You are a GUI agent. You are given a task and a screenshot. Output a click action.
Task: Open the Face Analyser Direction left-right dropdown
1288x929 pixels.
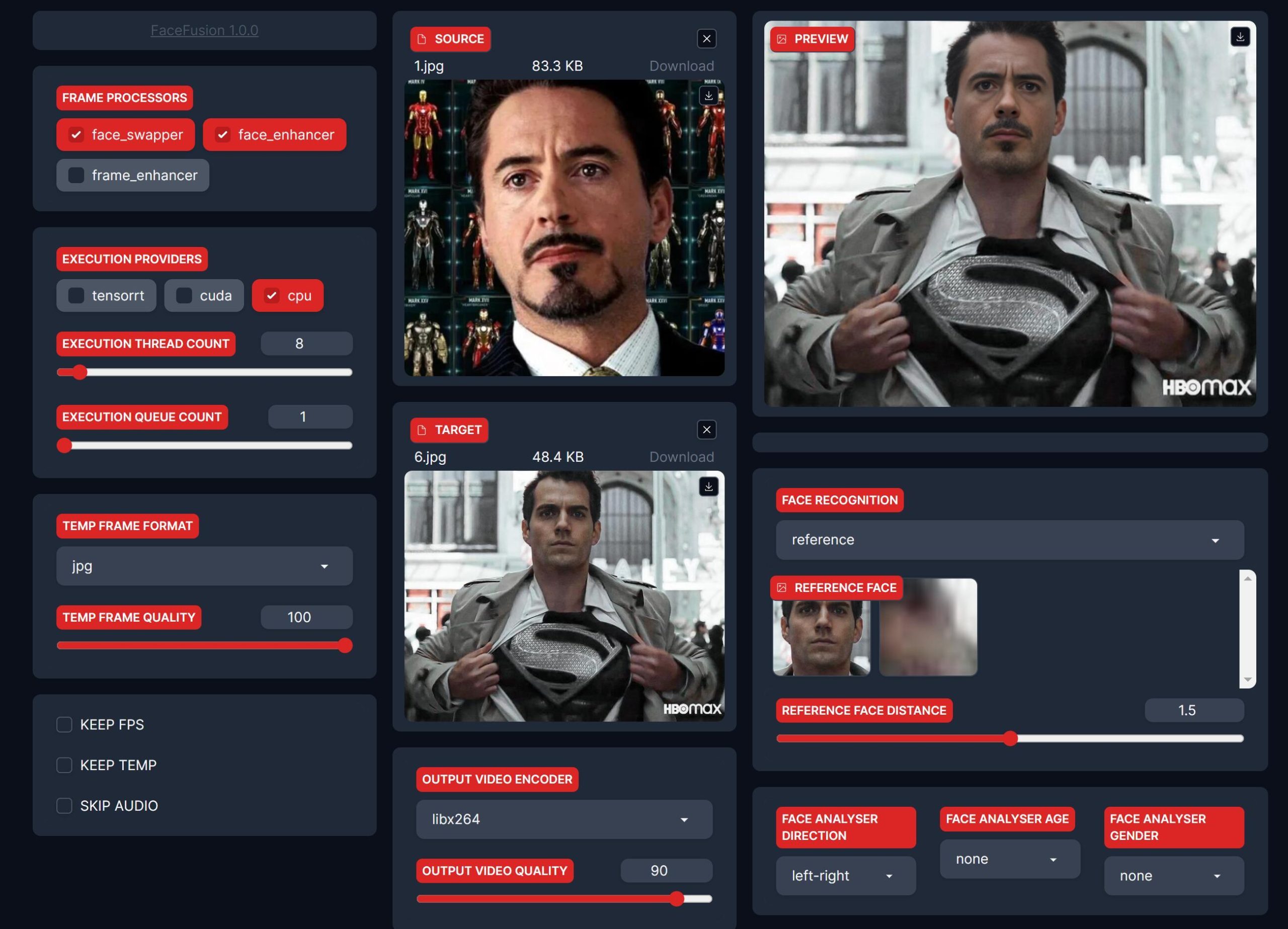tap(846, 876)
